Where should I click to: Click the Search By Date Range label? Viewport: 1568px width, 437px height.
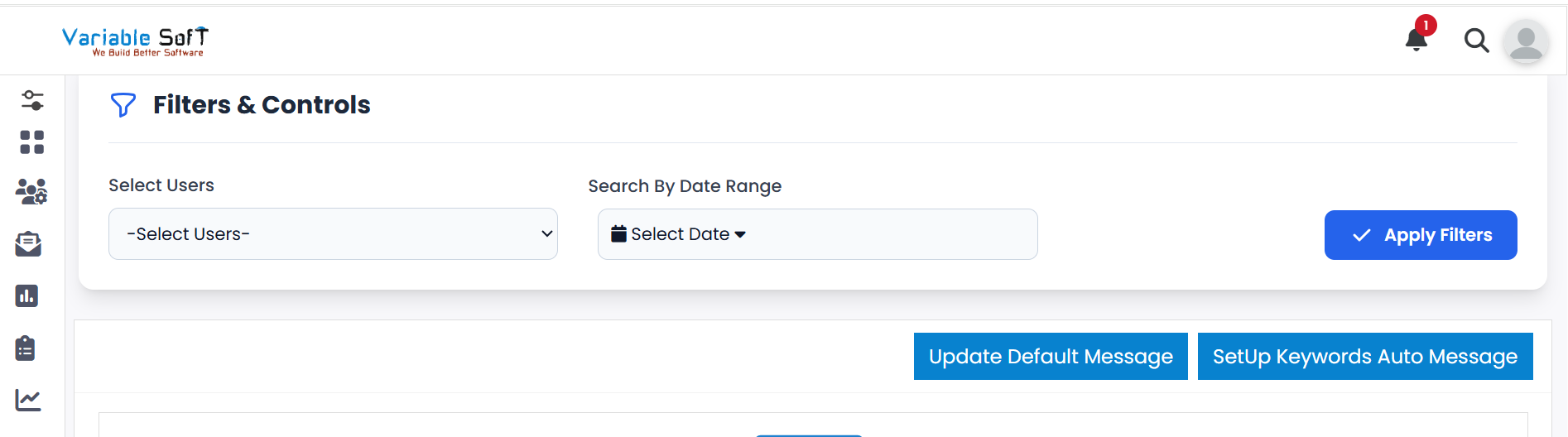coord(685,186)
